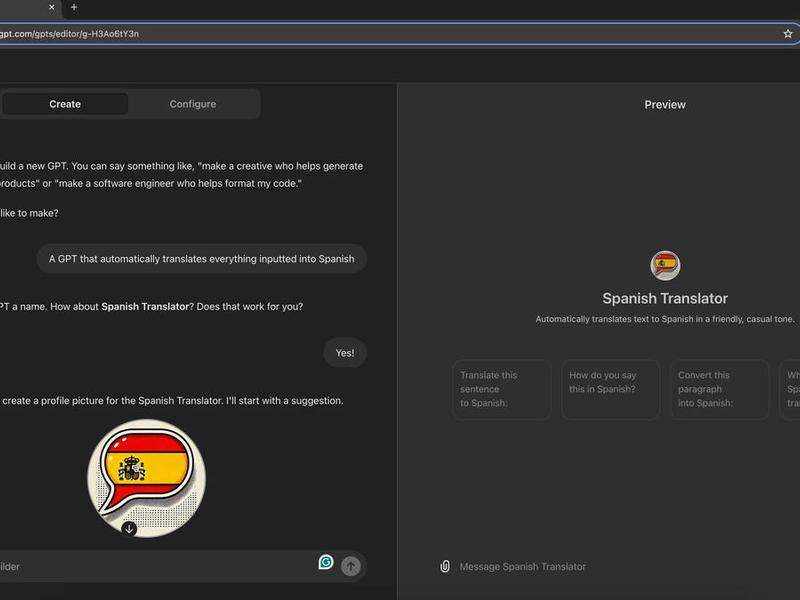Click the user's GPT translation request message
Viewport: 800px width, 600px height.
click(202, 259)
